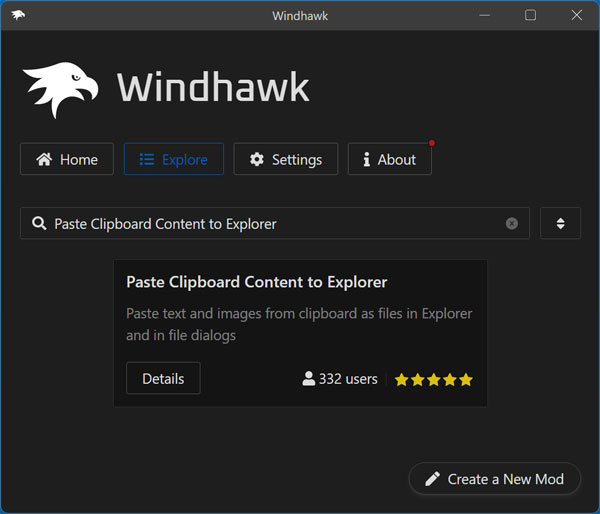
Task: Click the Windhawk eagle logo
Action: 60,90
